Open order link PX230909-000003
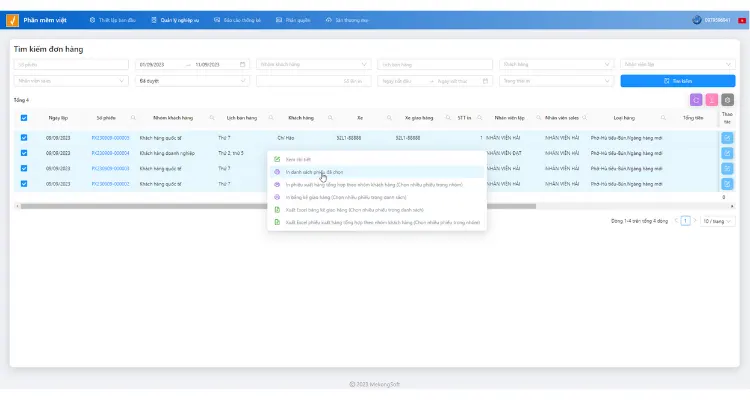 110,168
